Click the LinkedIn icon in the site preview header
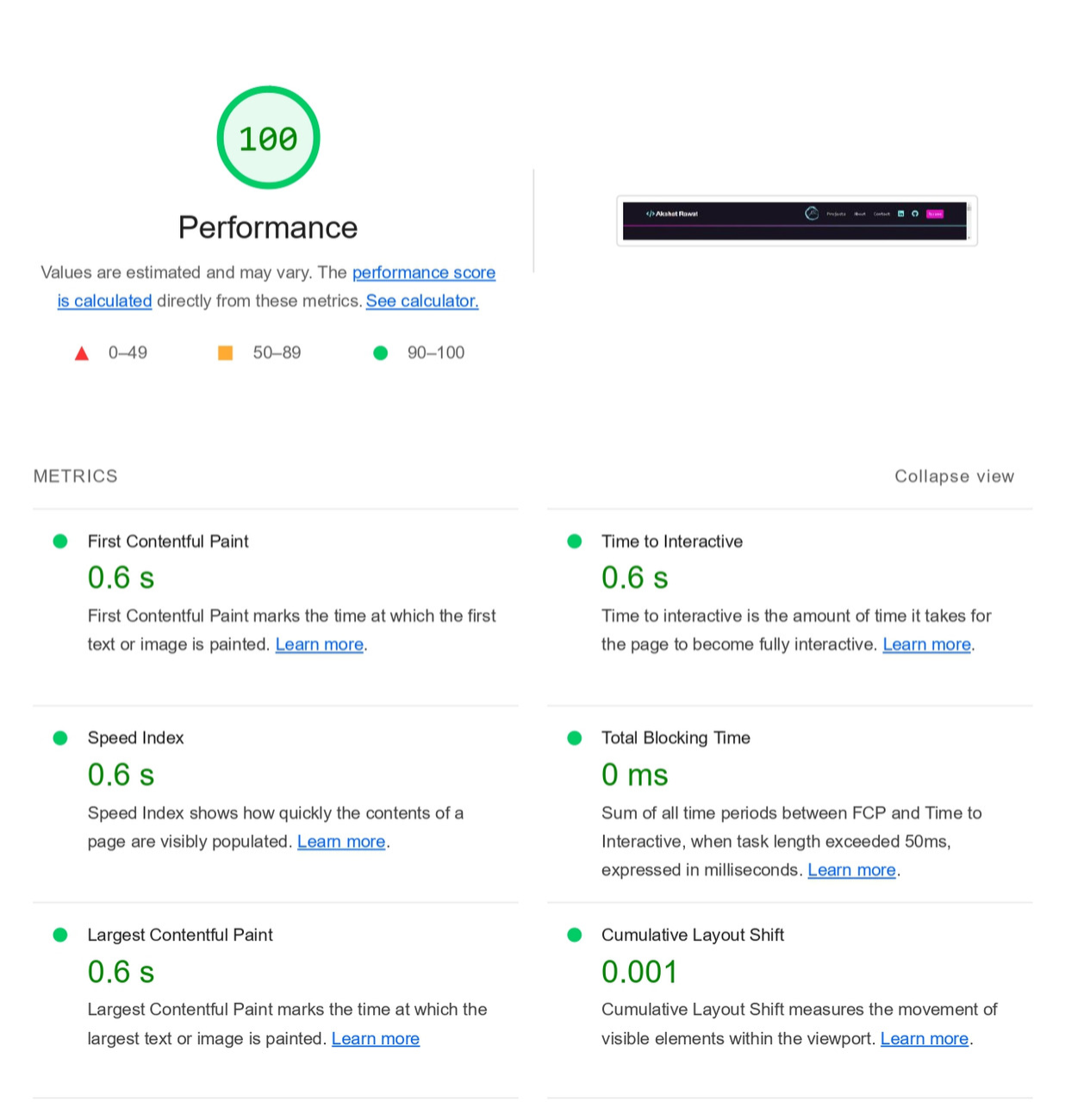 click(x=900, y=215)
